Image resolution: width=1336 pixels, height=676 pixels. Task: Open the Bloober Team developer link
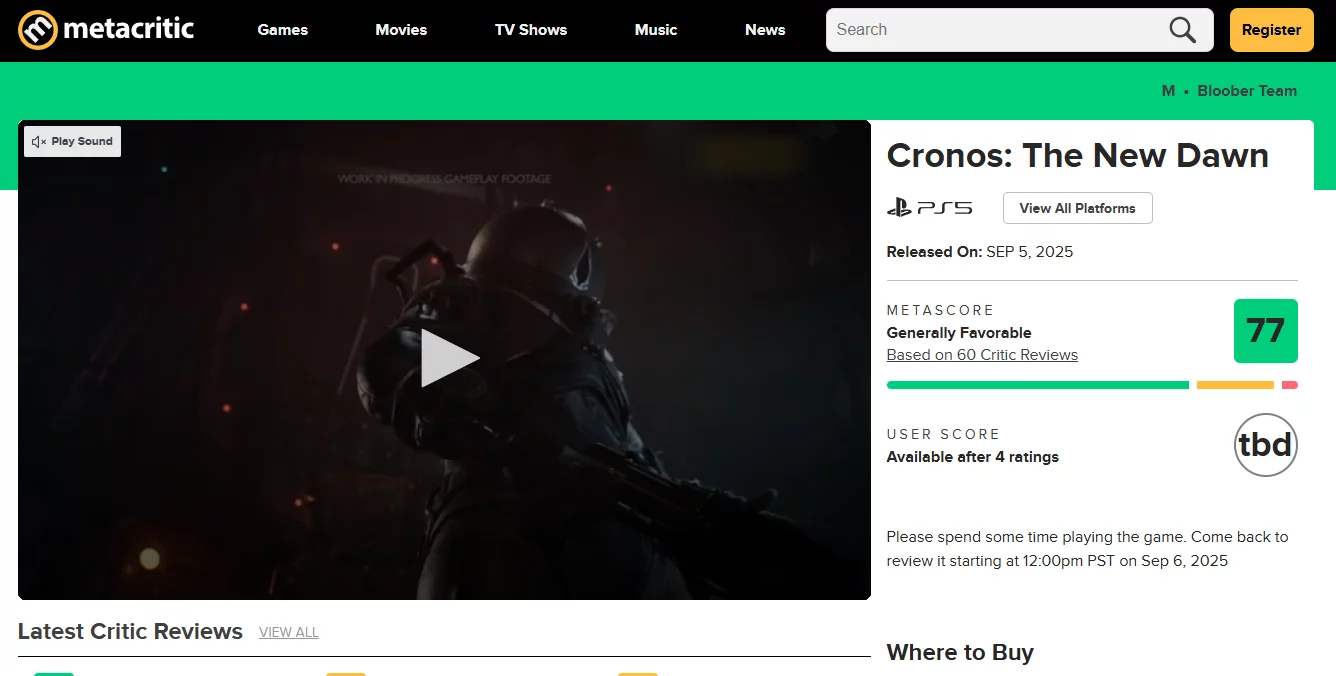[1247, 91]
